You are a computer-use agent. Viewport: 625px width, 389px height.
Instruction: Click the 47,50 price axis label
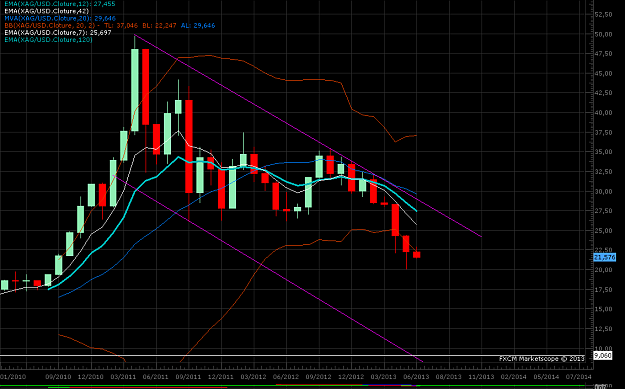pyautogui.click(x=603, y=54)
